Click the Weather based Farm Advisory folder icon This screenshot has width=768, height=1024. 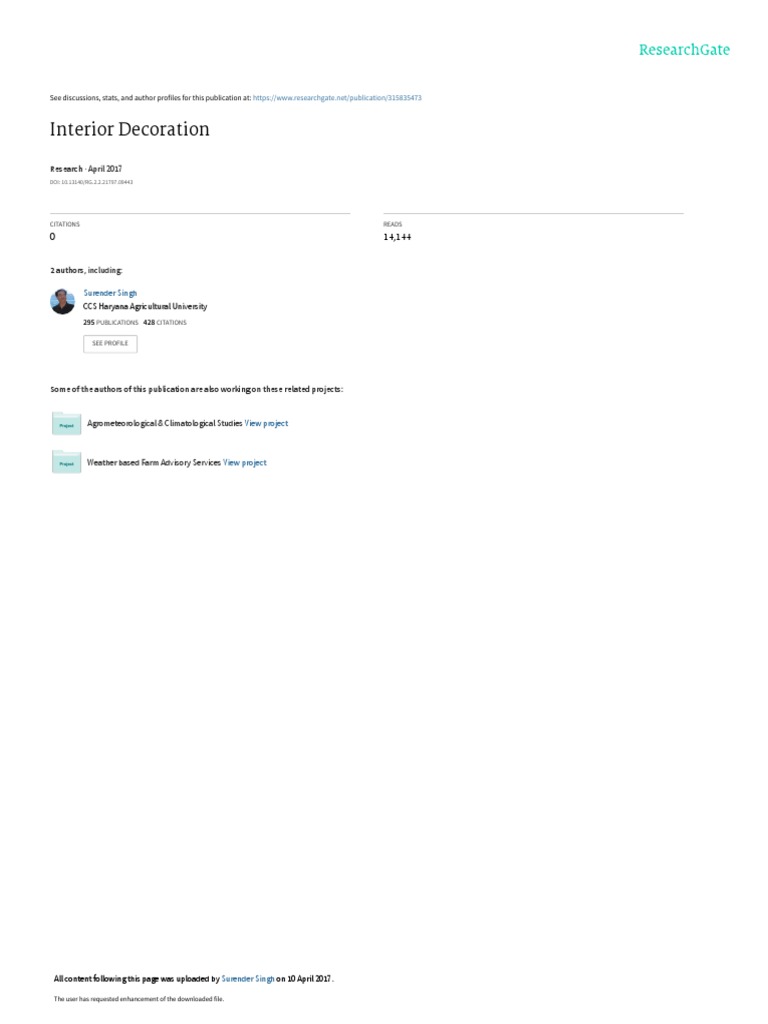tap(66, 462)
